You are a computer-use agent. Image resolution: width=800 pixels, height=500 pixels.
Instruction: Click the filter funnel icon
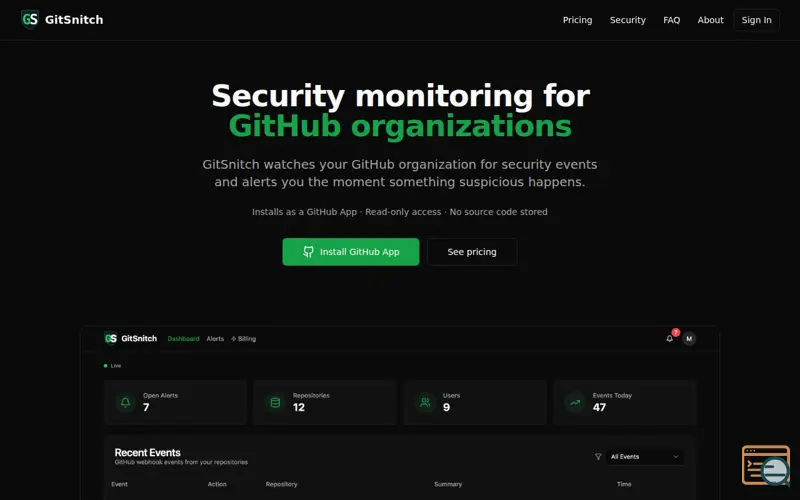click(598, 457)
